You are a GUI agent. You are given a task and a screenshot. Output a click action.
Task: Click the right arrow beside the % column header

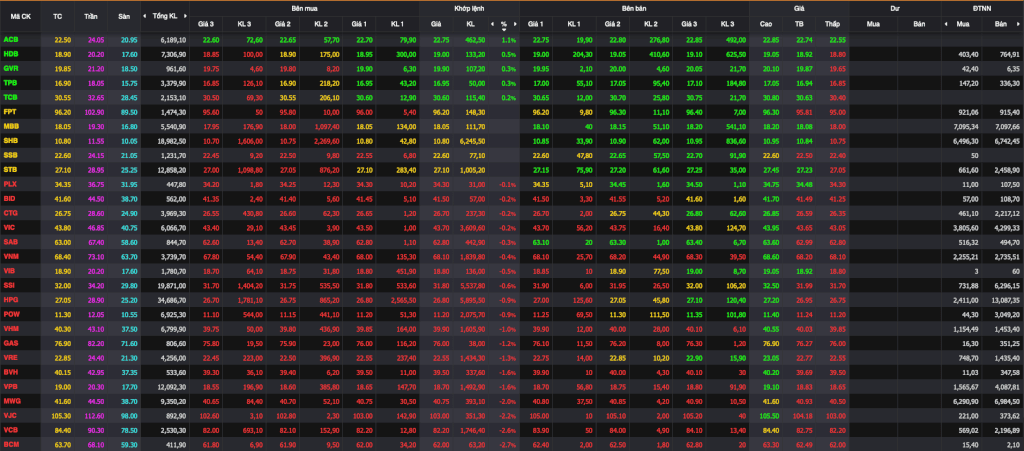(x=515, y=24)
